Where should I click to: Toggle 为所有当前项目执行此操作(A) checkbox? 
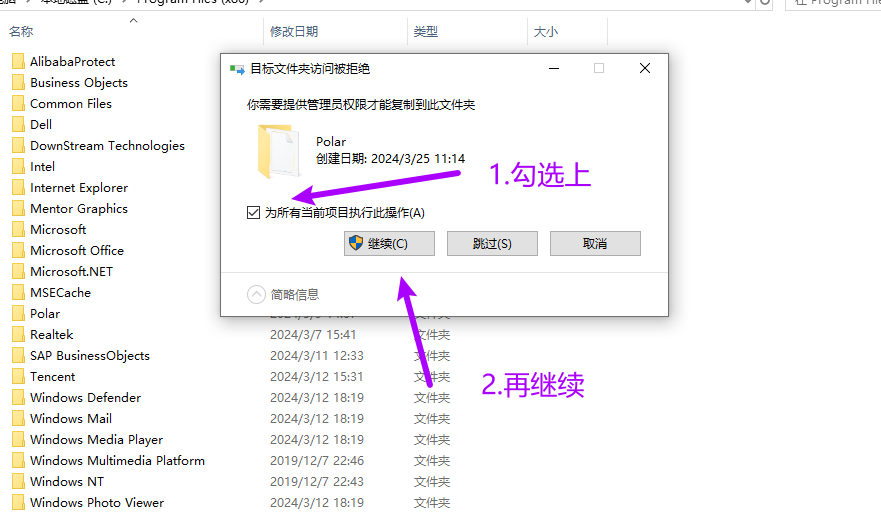click(253, 212)
